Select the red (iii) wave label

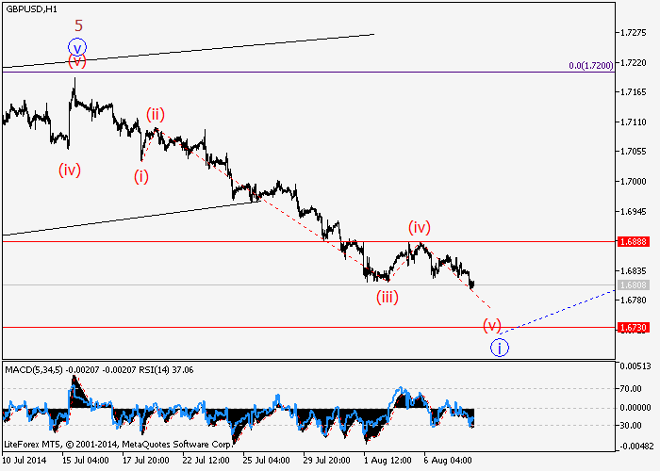coord(387,297)
